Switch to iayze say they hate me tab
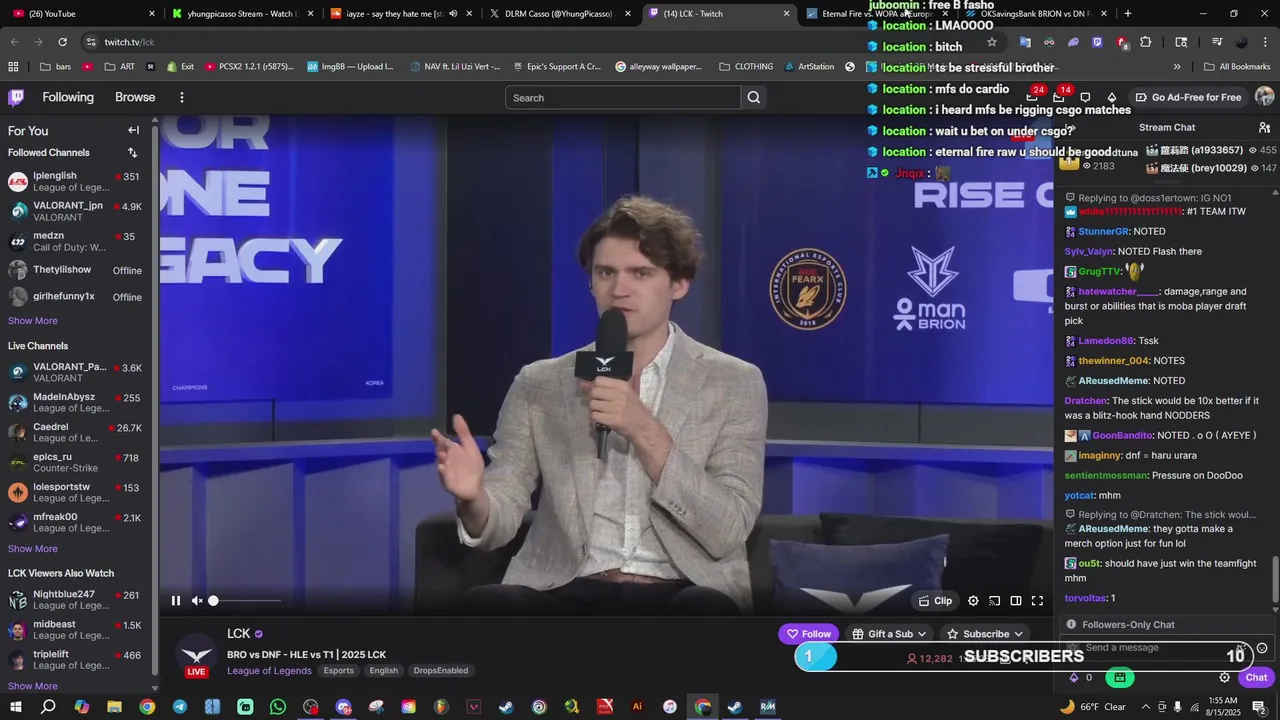The image size is (1280, 720). pos(400,14)
